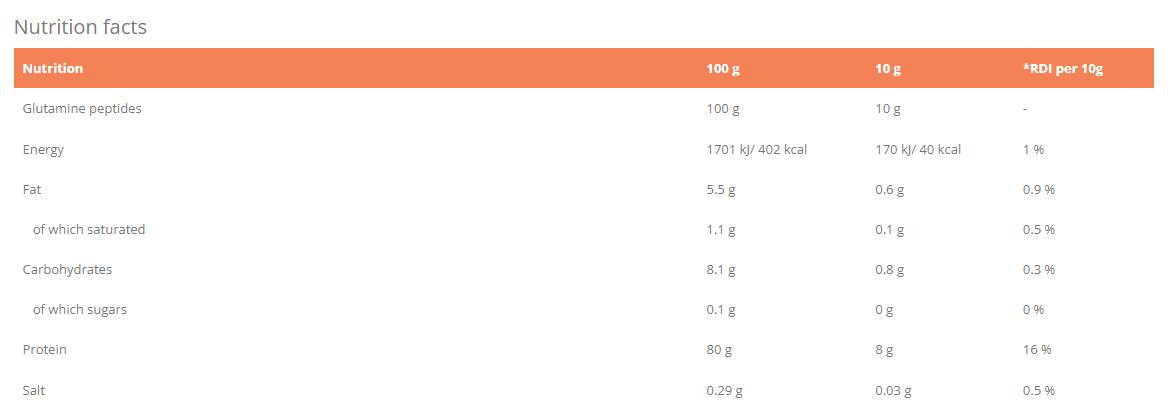Click the 170 kJ/ 40 kcal value
Screen dimensions: 1168x418
(917, 149)
